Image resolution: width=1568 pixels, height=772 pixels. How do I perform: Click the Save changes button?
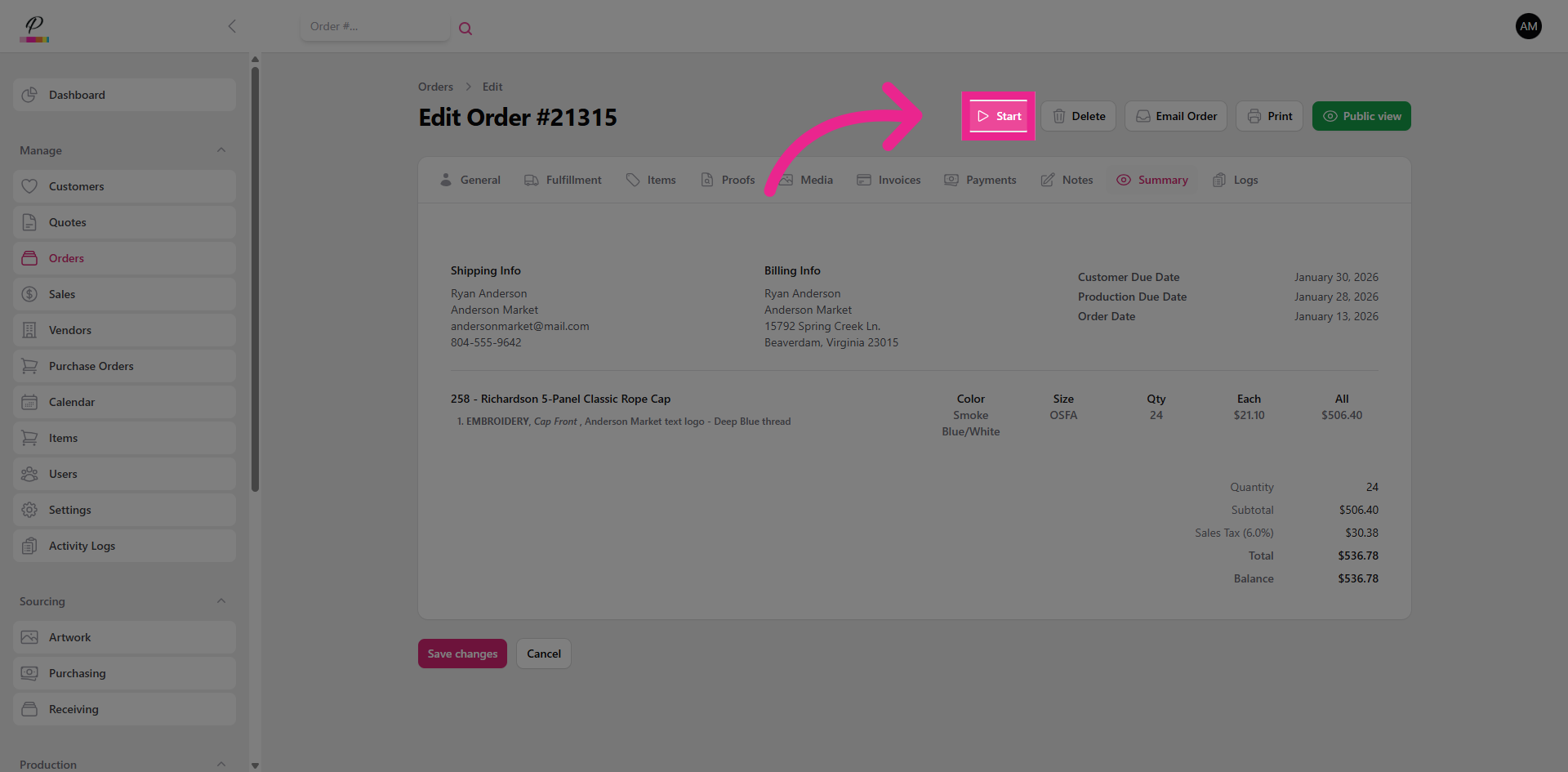(462, 654)
